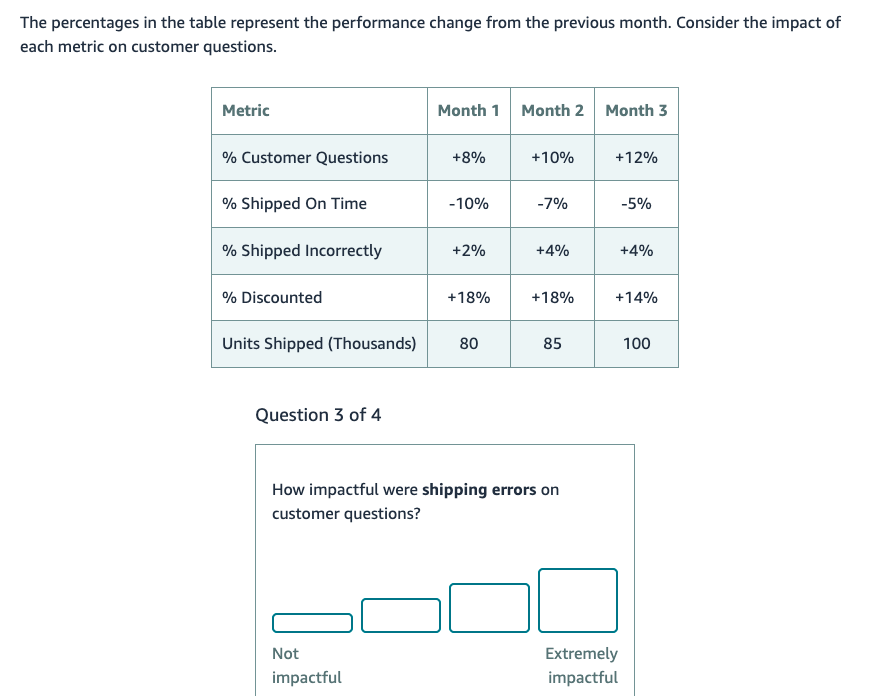The image size is (888, 696).
Task: Click the '100' units shipped value
Action: click(x=636, y=343)
